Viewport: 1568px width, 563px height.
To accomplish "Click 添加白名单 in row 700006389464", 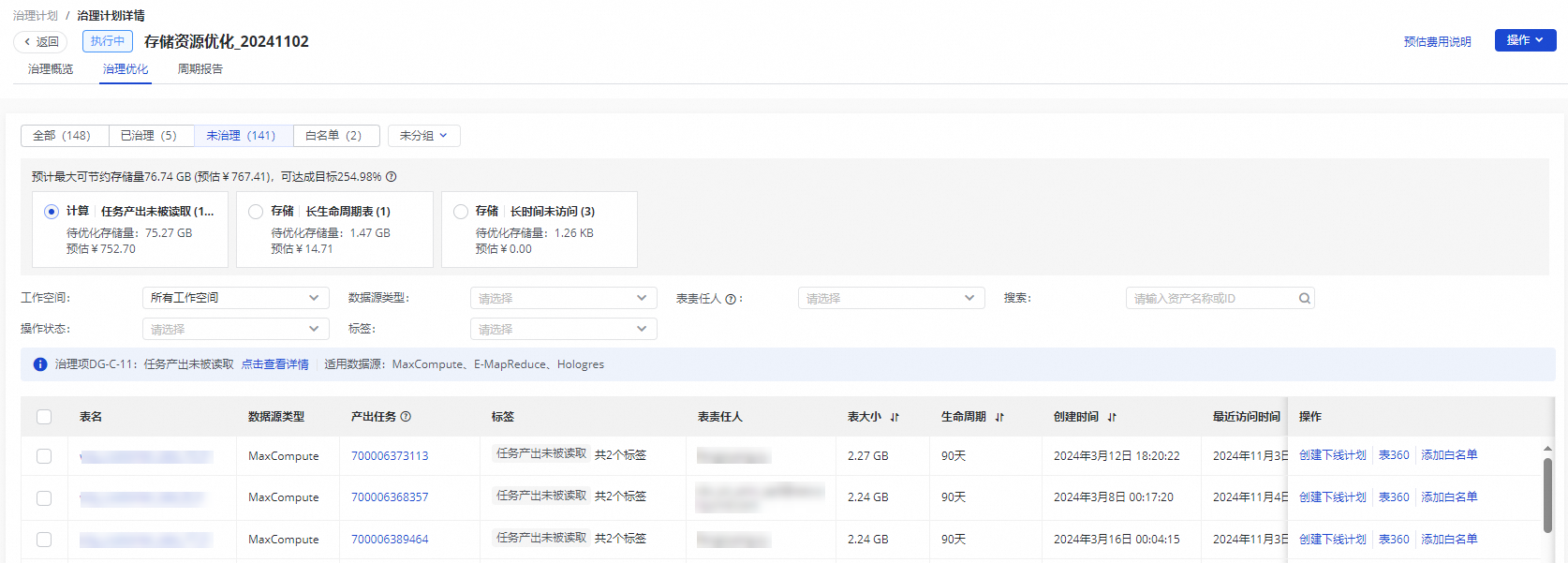I will click(x=1449, y=540).
